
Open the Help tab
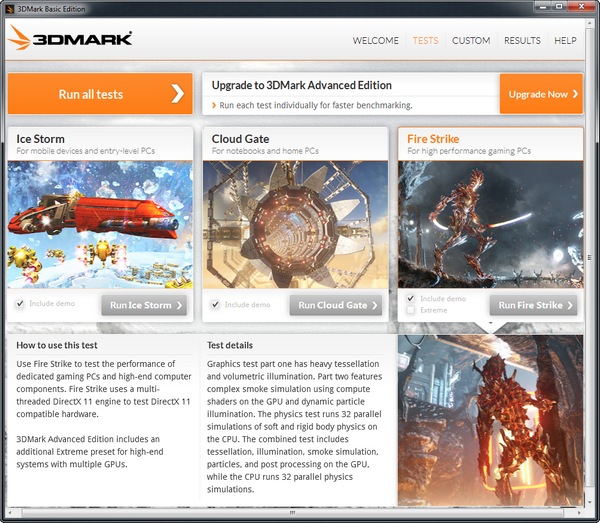pos(565,41)
